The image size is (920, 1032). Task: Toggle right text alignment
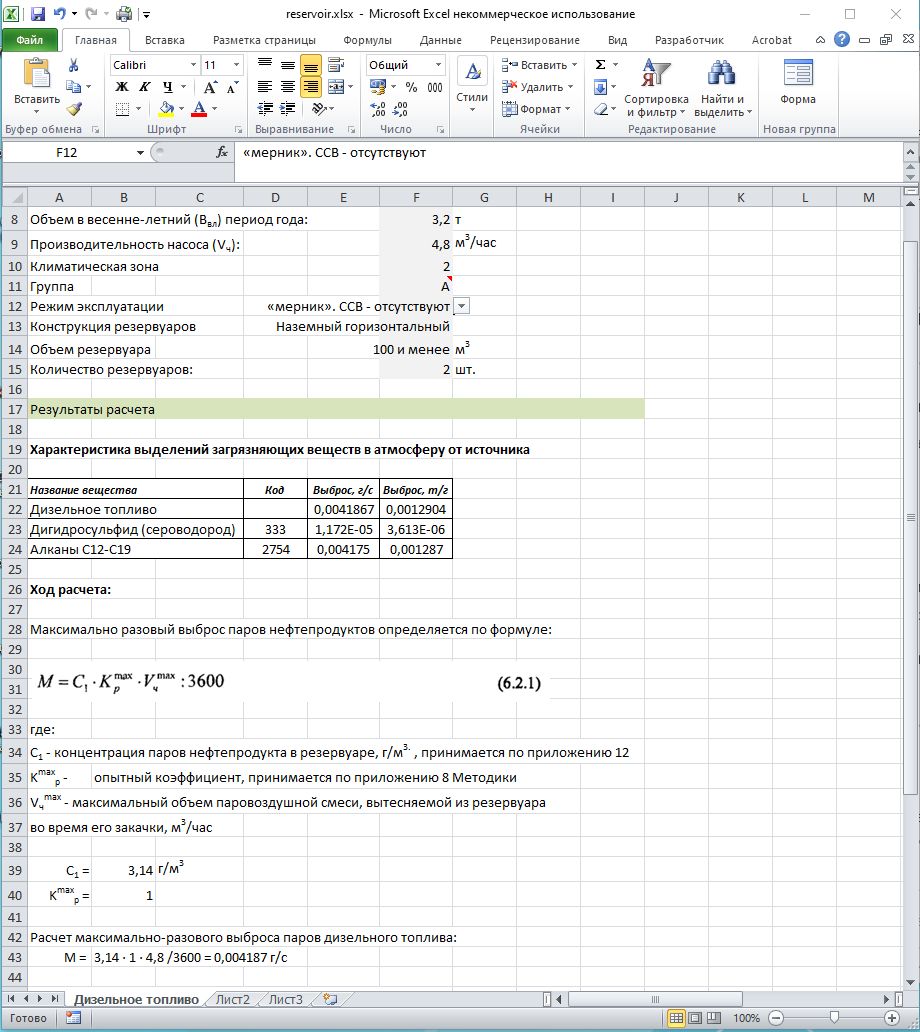(311, 87)
